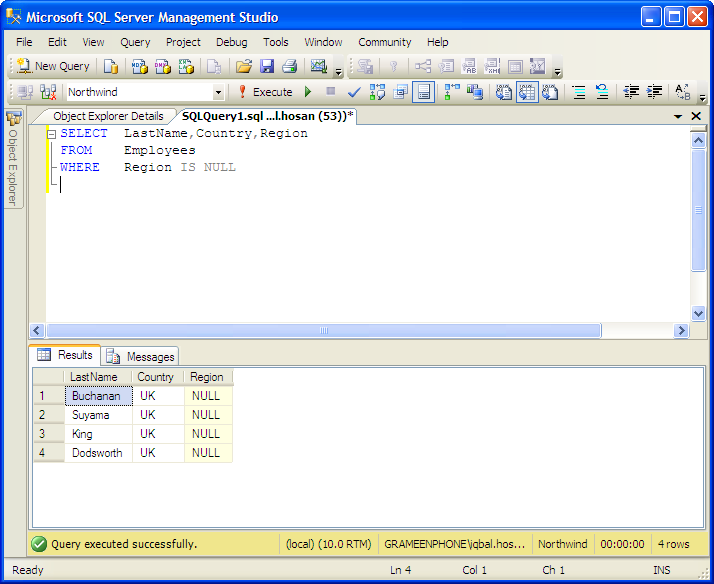Click the red exclamation Execute button
Screen dimensions: 714x584
[265, 92]
